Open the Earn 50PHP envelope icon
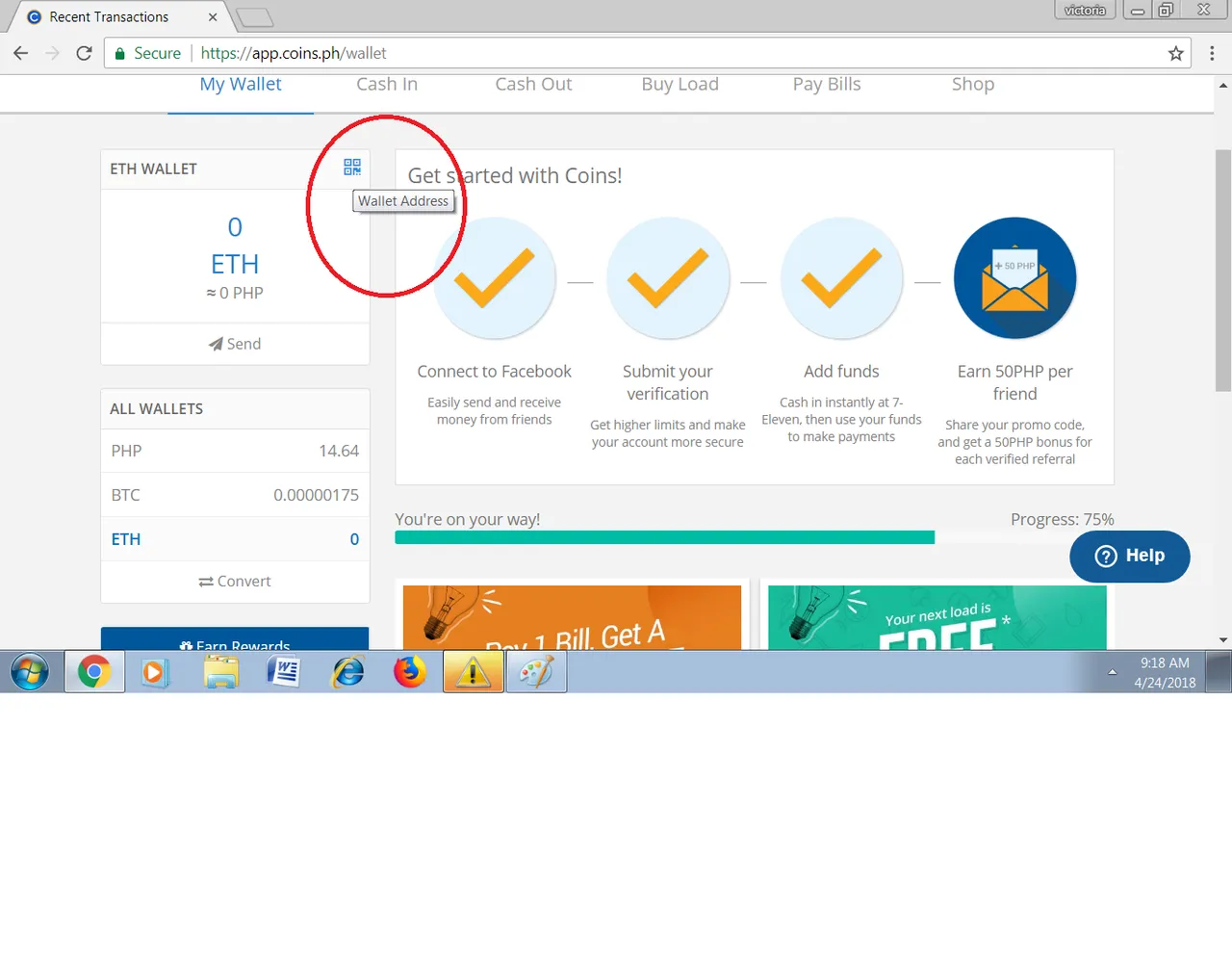1232x960 pixels. 1015,278
